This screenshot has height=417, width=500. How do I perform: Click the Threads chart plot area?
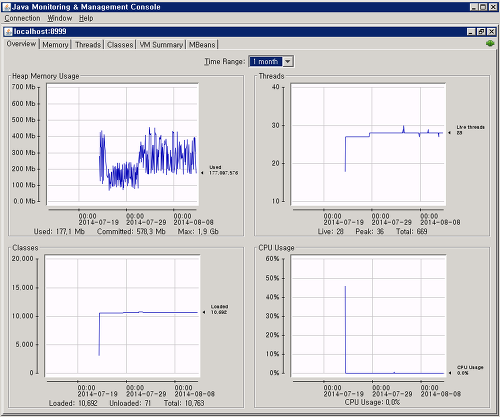pyautogui.click(x=368, y=144)
